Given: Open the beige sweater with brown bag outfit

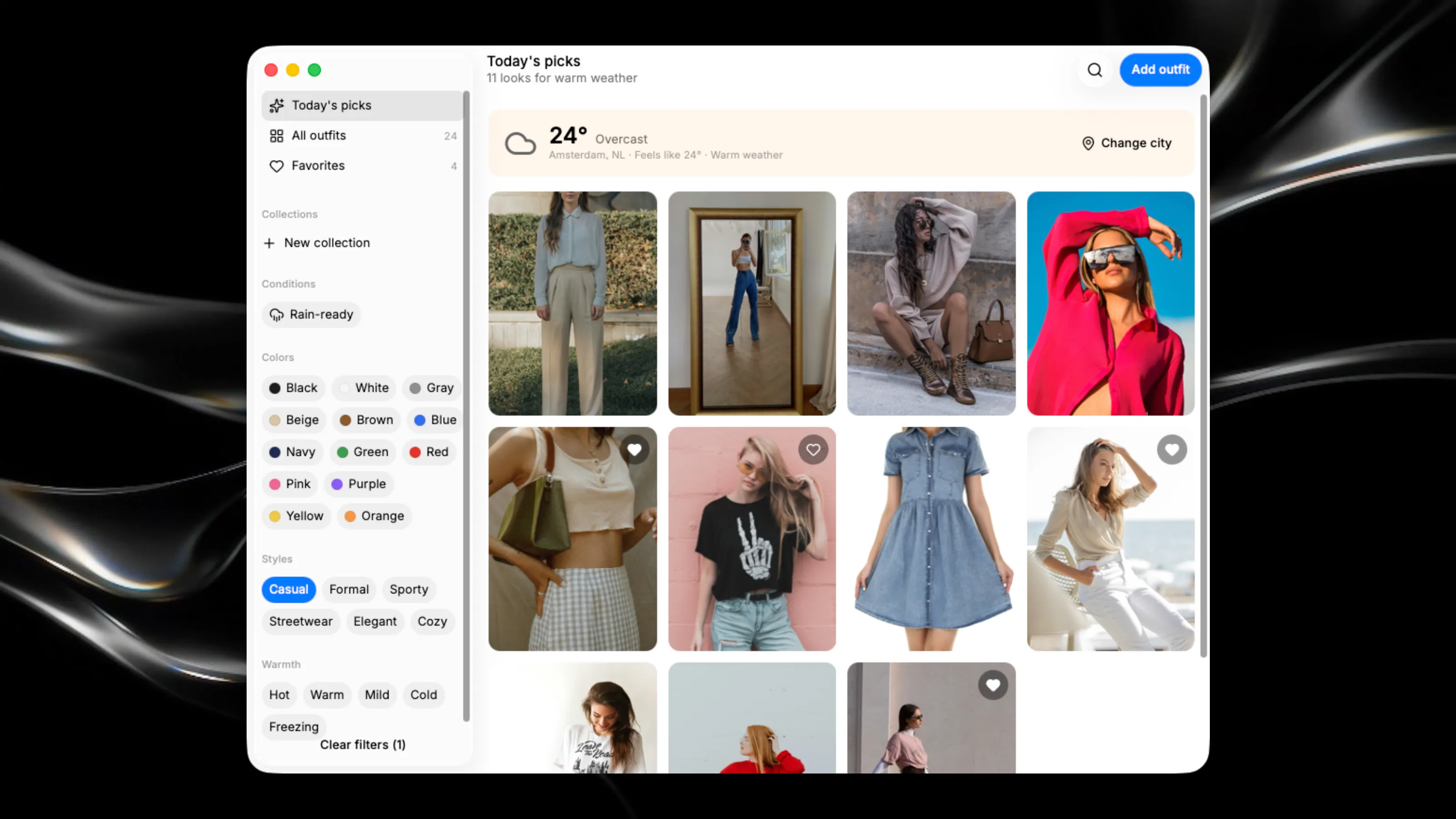Looking at the screenshot, I should pos(931,303).
